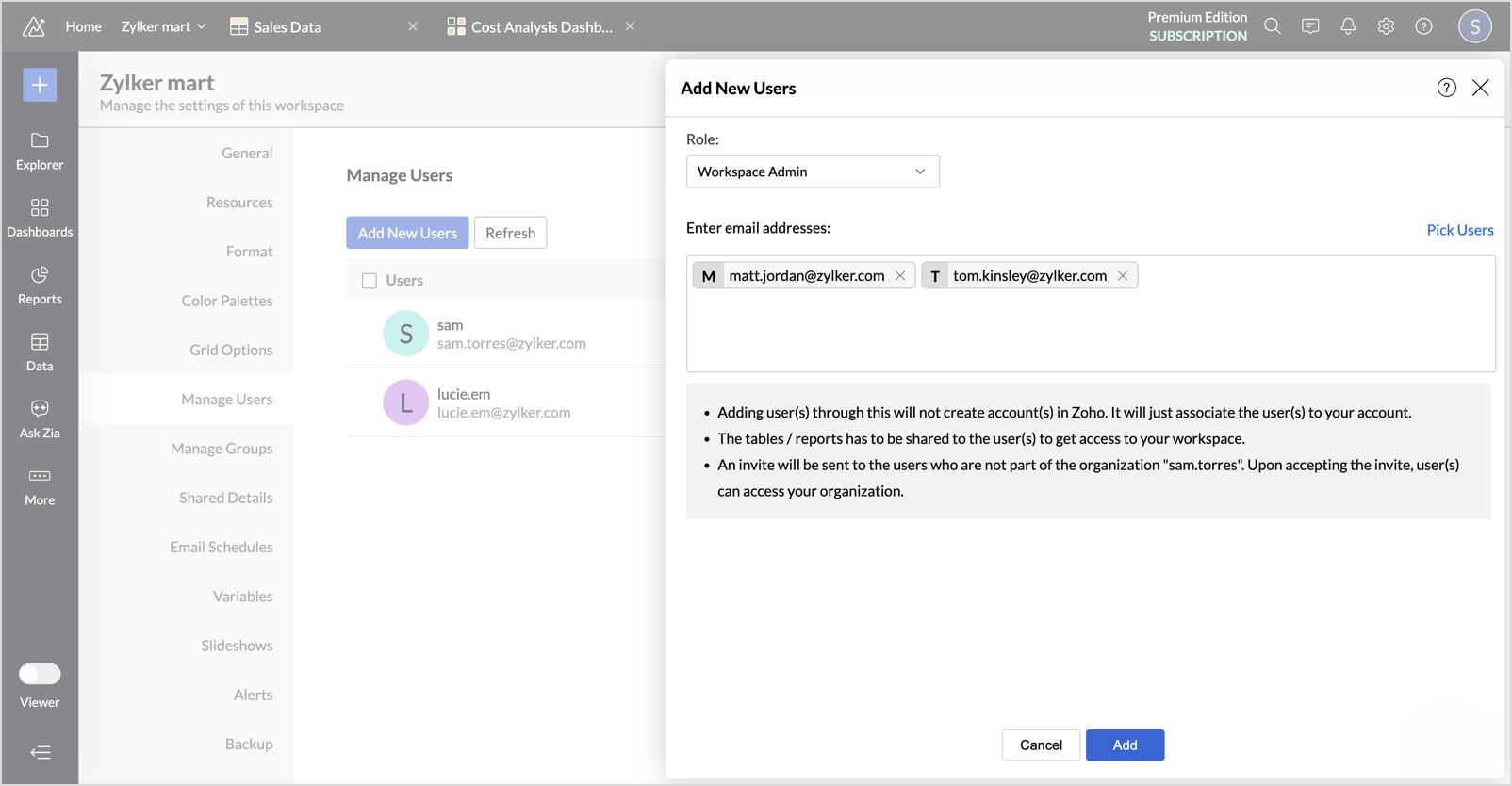Select Manage Groups in settings menu
Screen dimensions: 1512x786
coord(222,449)
